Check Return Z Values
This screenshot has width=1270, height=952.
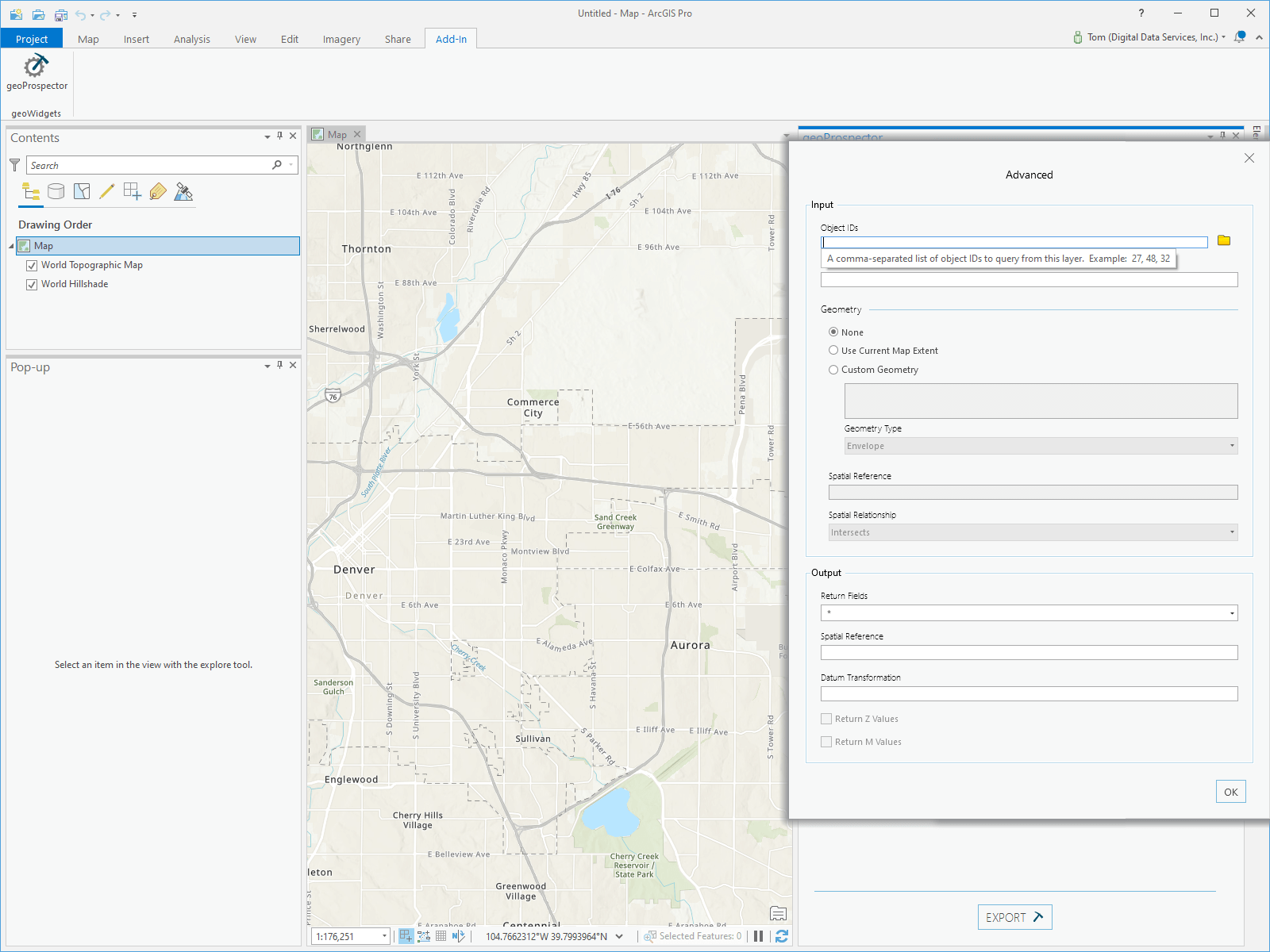(x=826, y=719)
